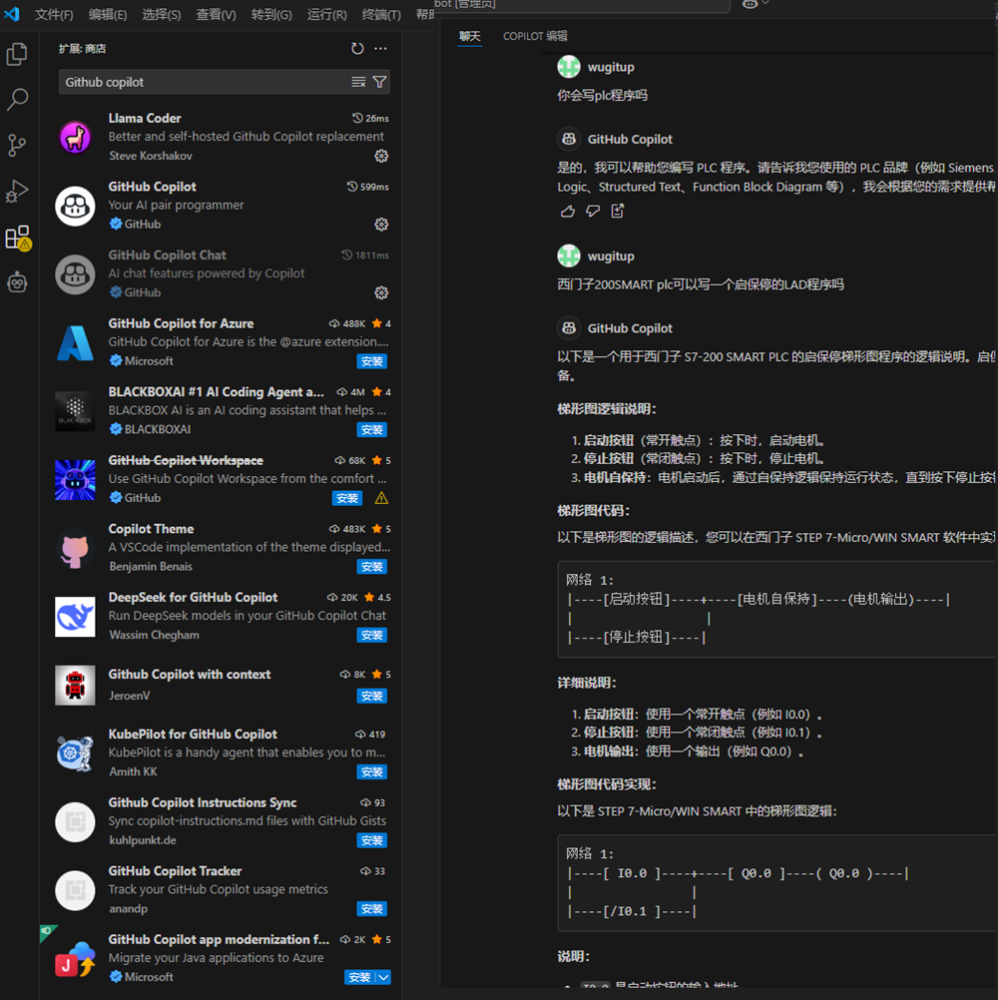This screenshot has width=998, height=1000.
Task: Click thumbs down on Copilot's first reply
Action: 593,211
